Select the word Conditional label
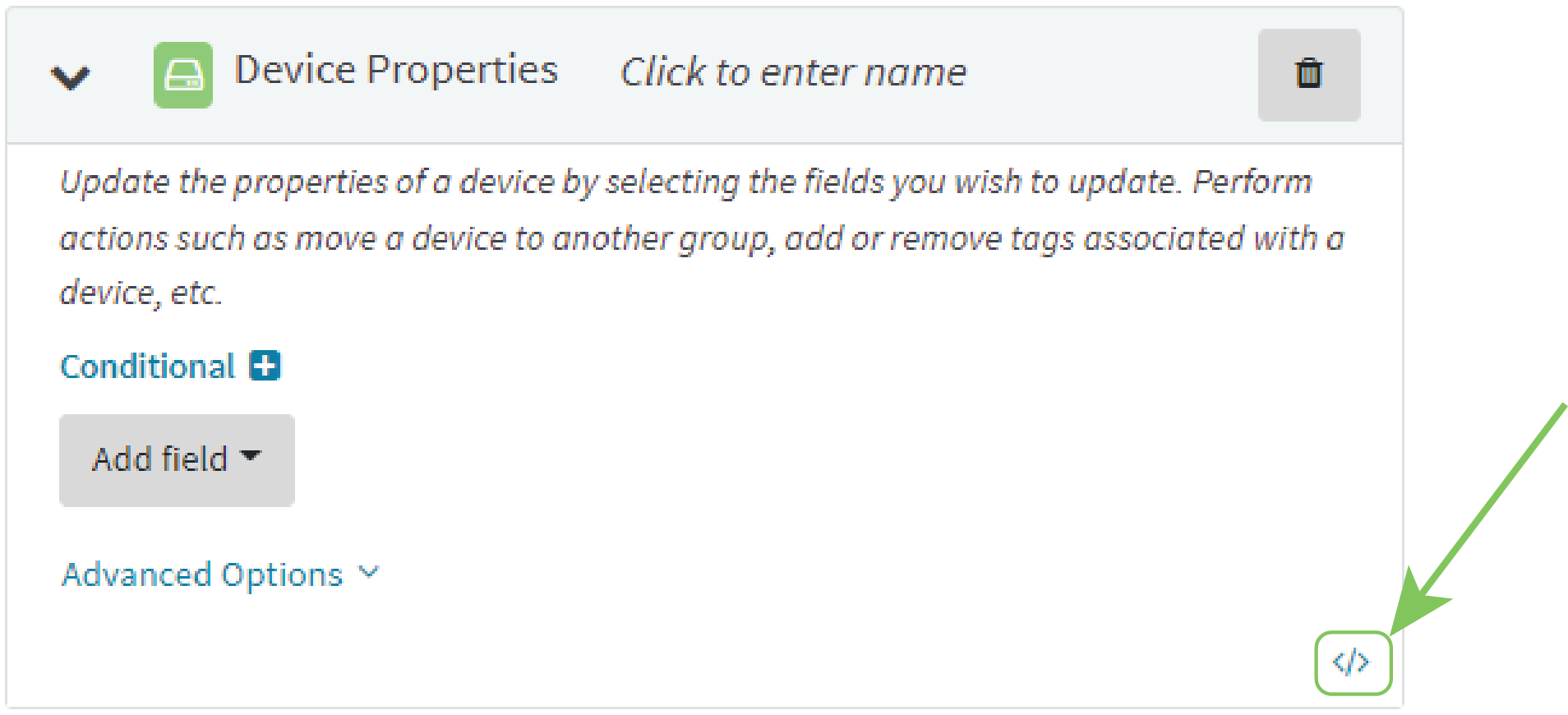This screenshot has width=1568, height=715. click(x=148, y=367)
